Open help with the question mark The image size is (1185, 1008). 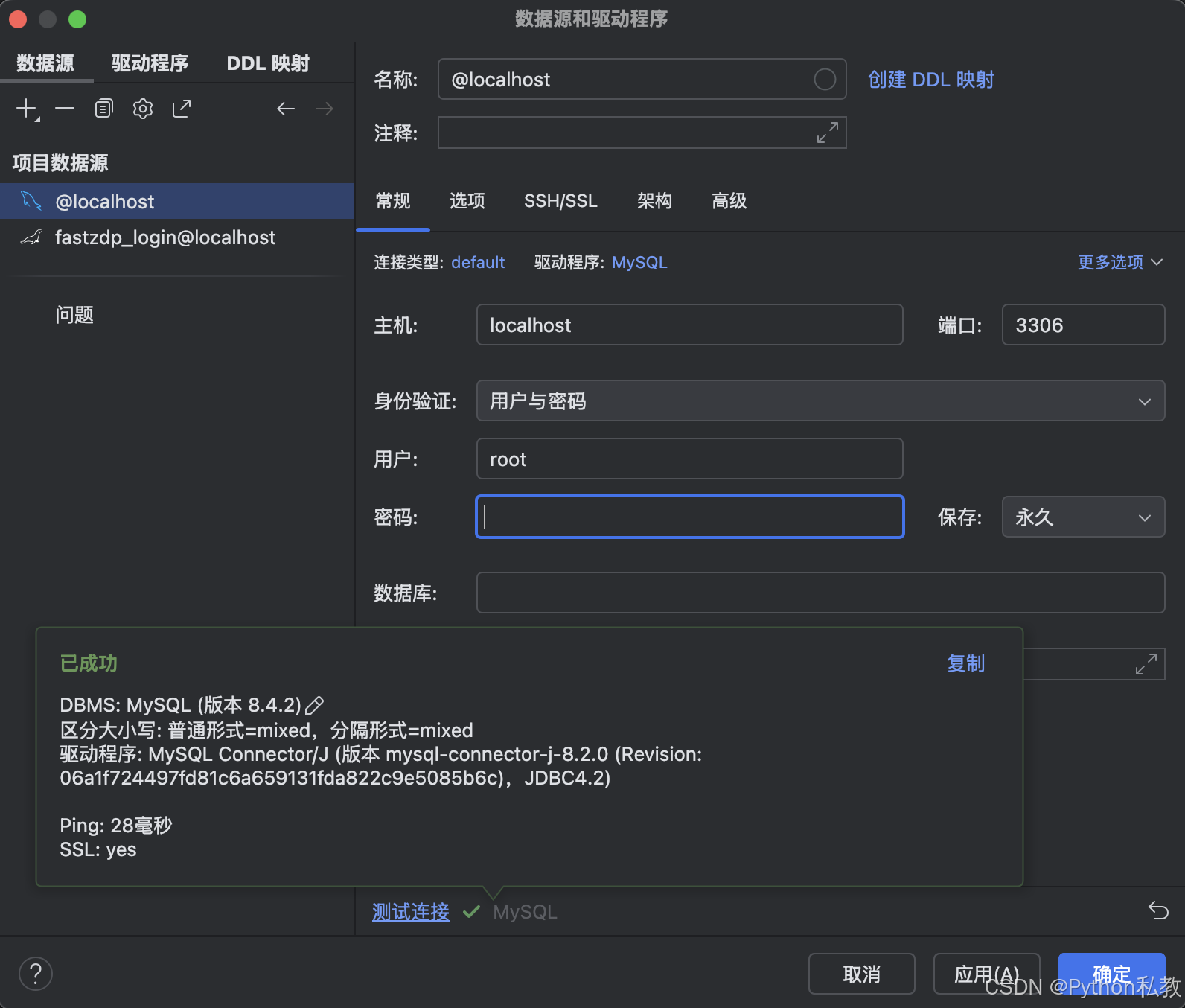36,974
